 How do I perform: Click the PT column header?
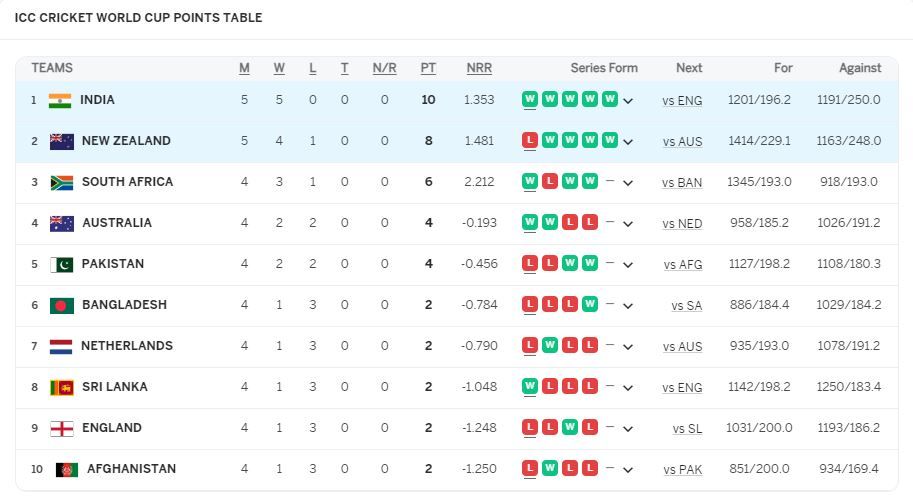pyautogui.click(x=428, y=68)
